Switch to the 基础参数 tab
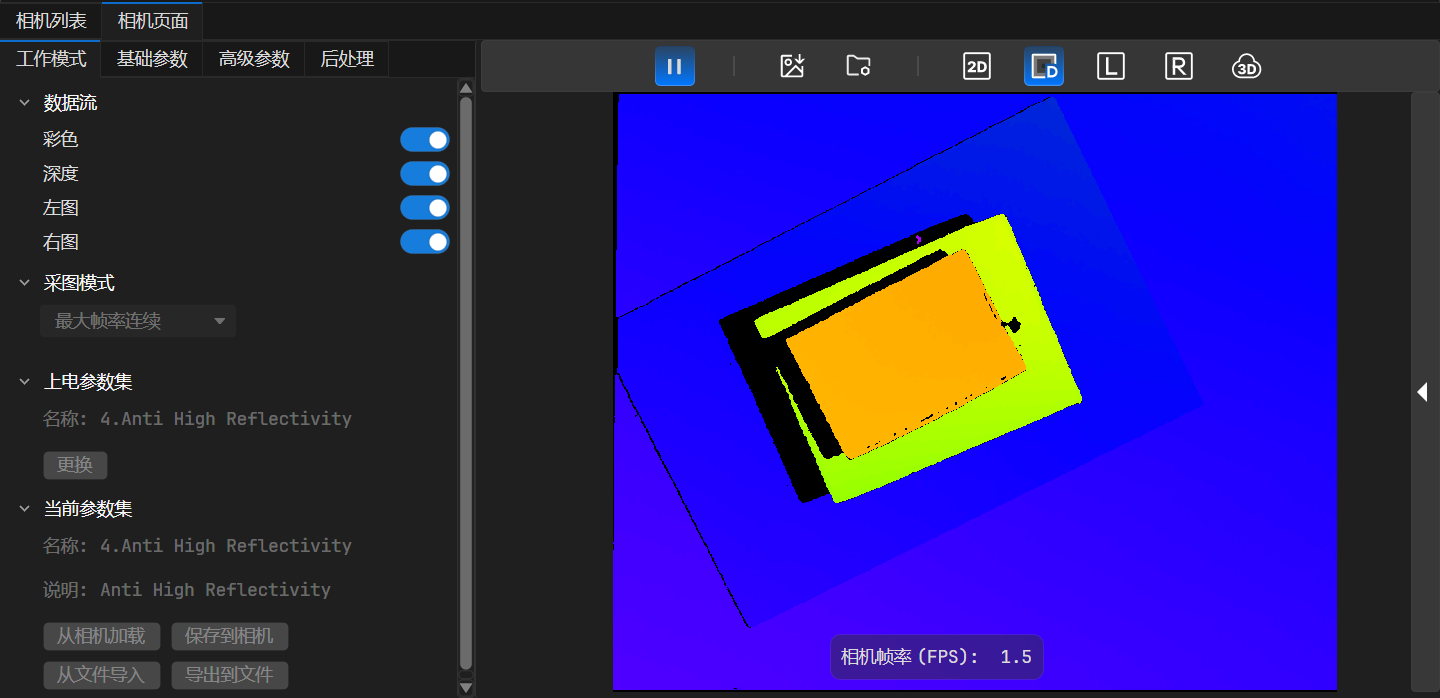Image resolution: width=1440 pixels, height=698 pixels. (152, 59)
